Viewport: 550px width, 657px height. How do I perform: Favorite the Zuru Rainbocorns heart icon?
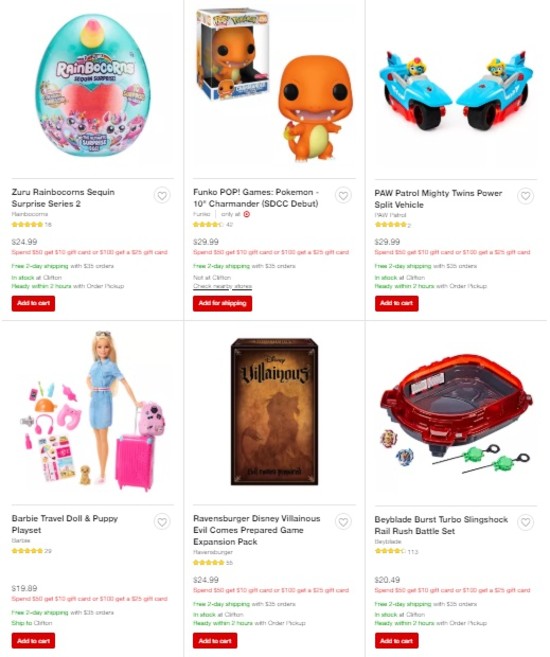tap(162, 195)
